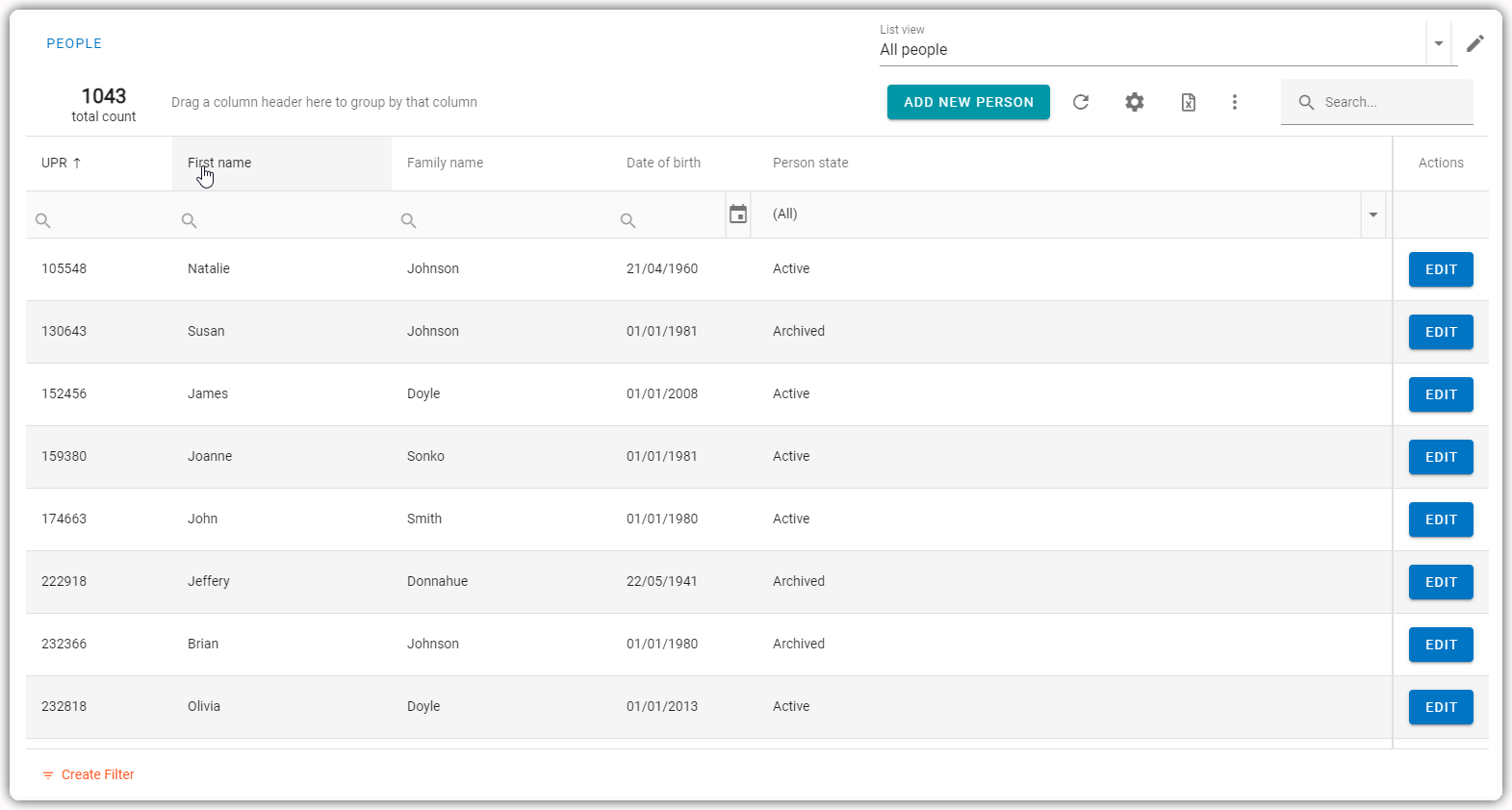Image resolution: width=1512 pixels, height=810 pixels.
Task: Click date of birth 01/01/2013
Action: tap(662, 706)
